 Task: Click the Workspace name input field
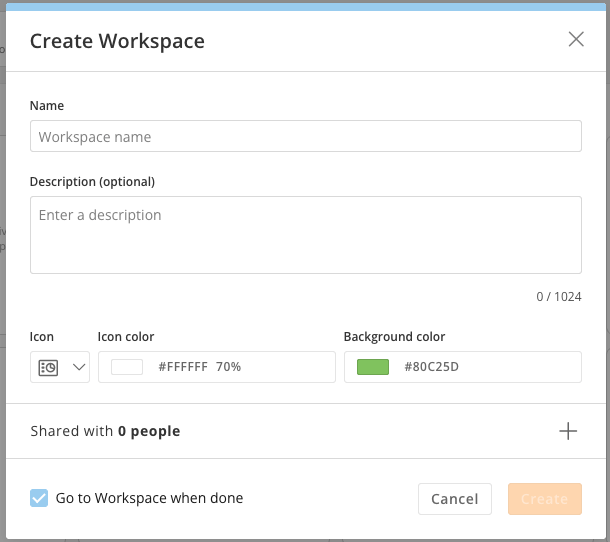click(306, 136)
